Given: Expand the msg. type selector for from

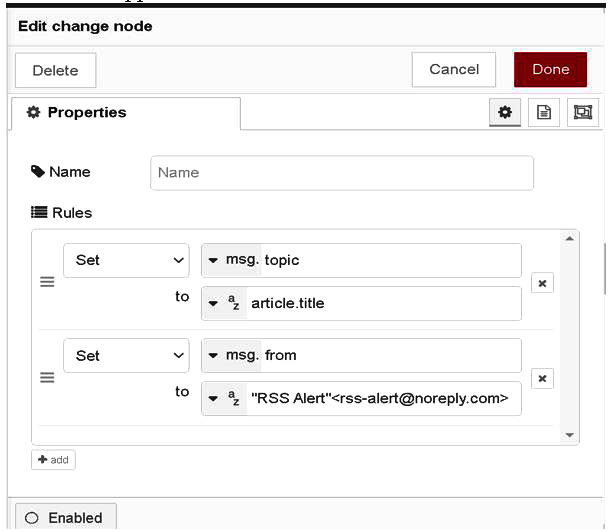Looking at the screenshot, I should [231, 355].
